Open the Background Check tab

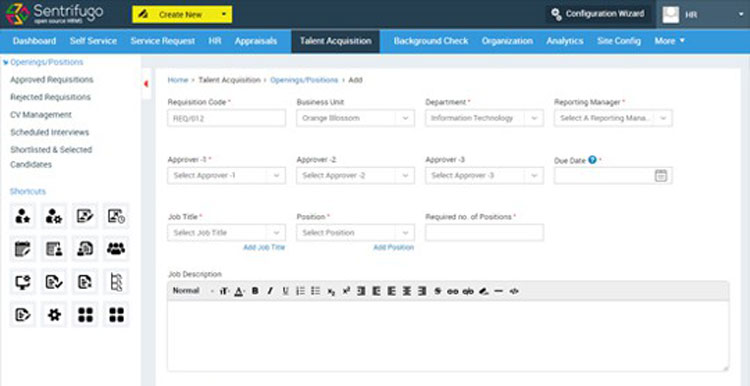431,41
